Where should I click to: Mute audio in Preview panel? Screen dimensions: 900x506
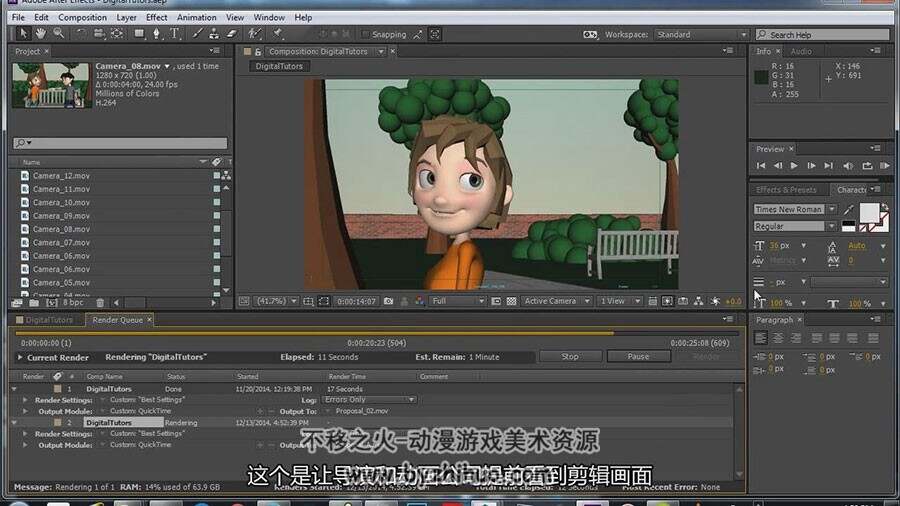tap(848, 166)
